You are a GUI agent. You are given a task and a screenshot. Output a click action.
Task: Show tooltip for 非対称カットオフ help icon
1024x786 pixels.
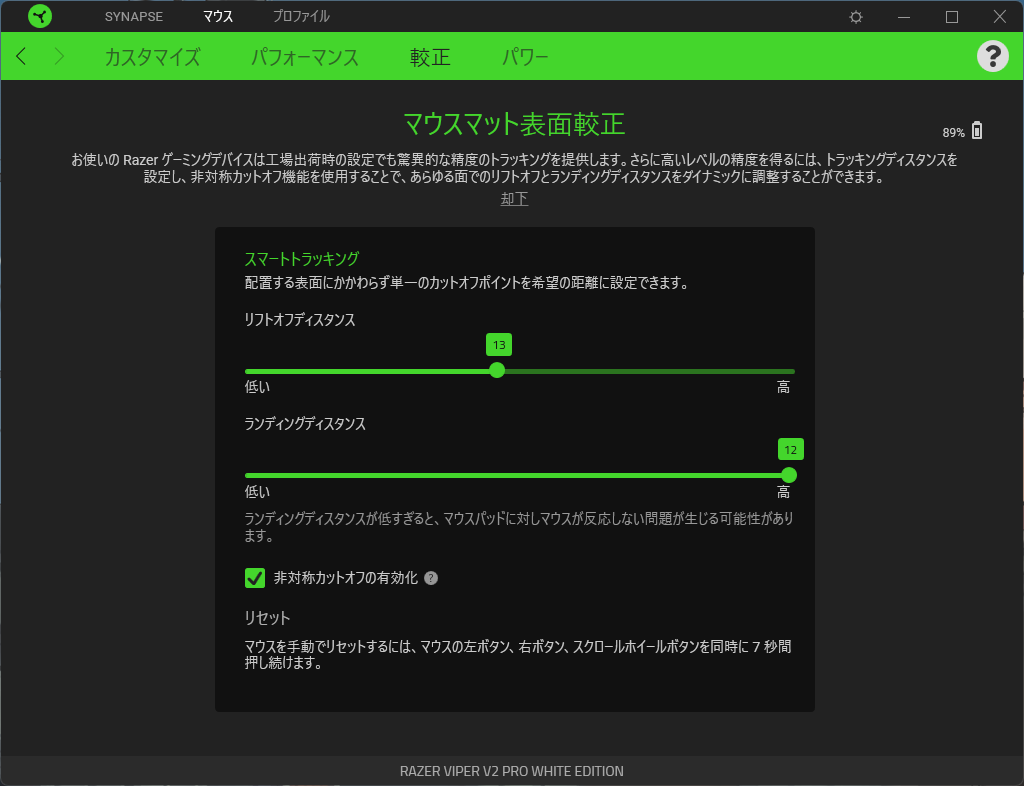431,578
